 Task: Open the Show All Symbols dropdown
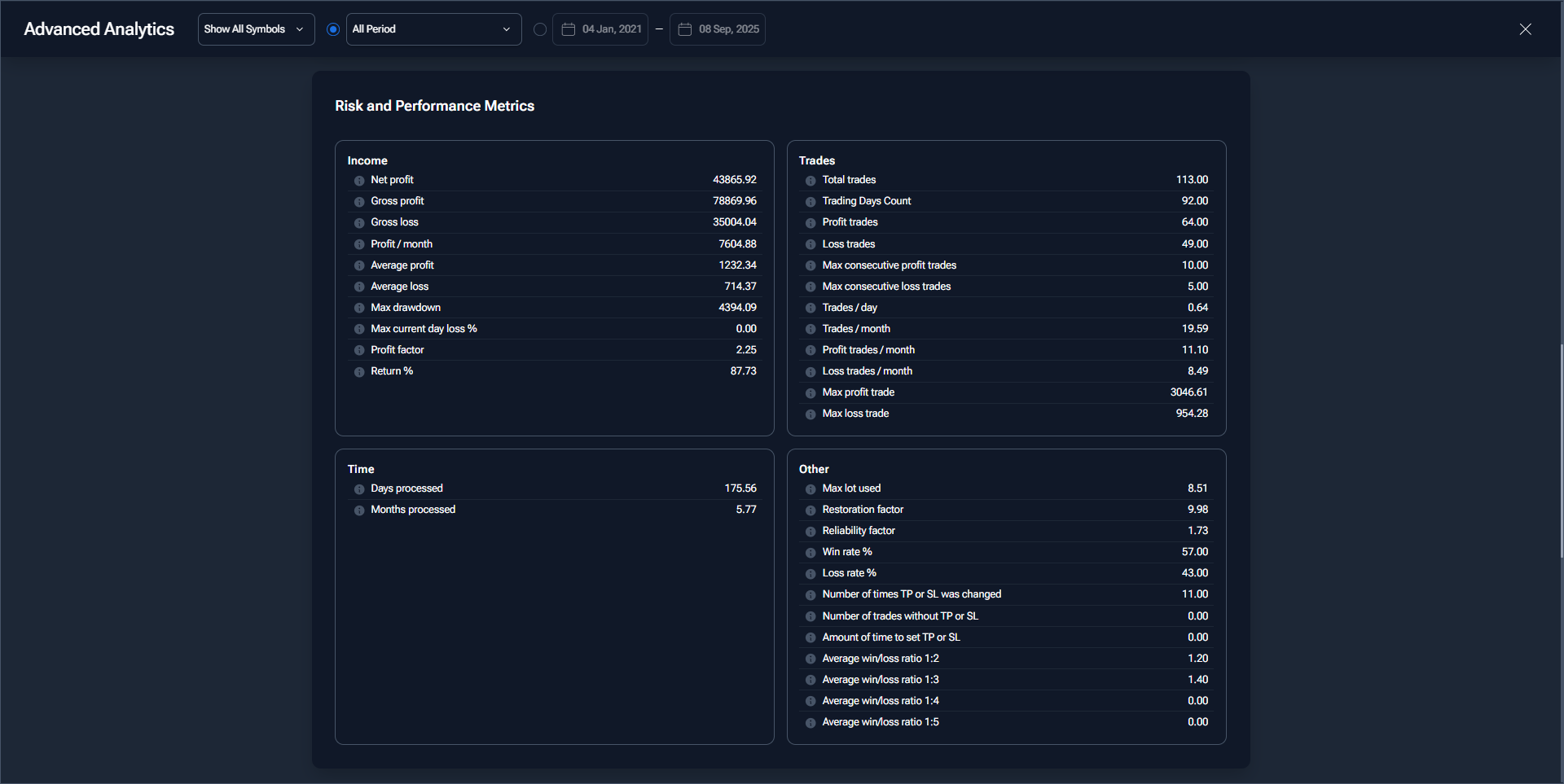(x=256, y=29)
